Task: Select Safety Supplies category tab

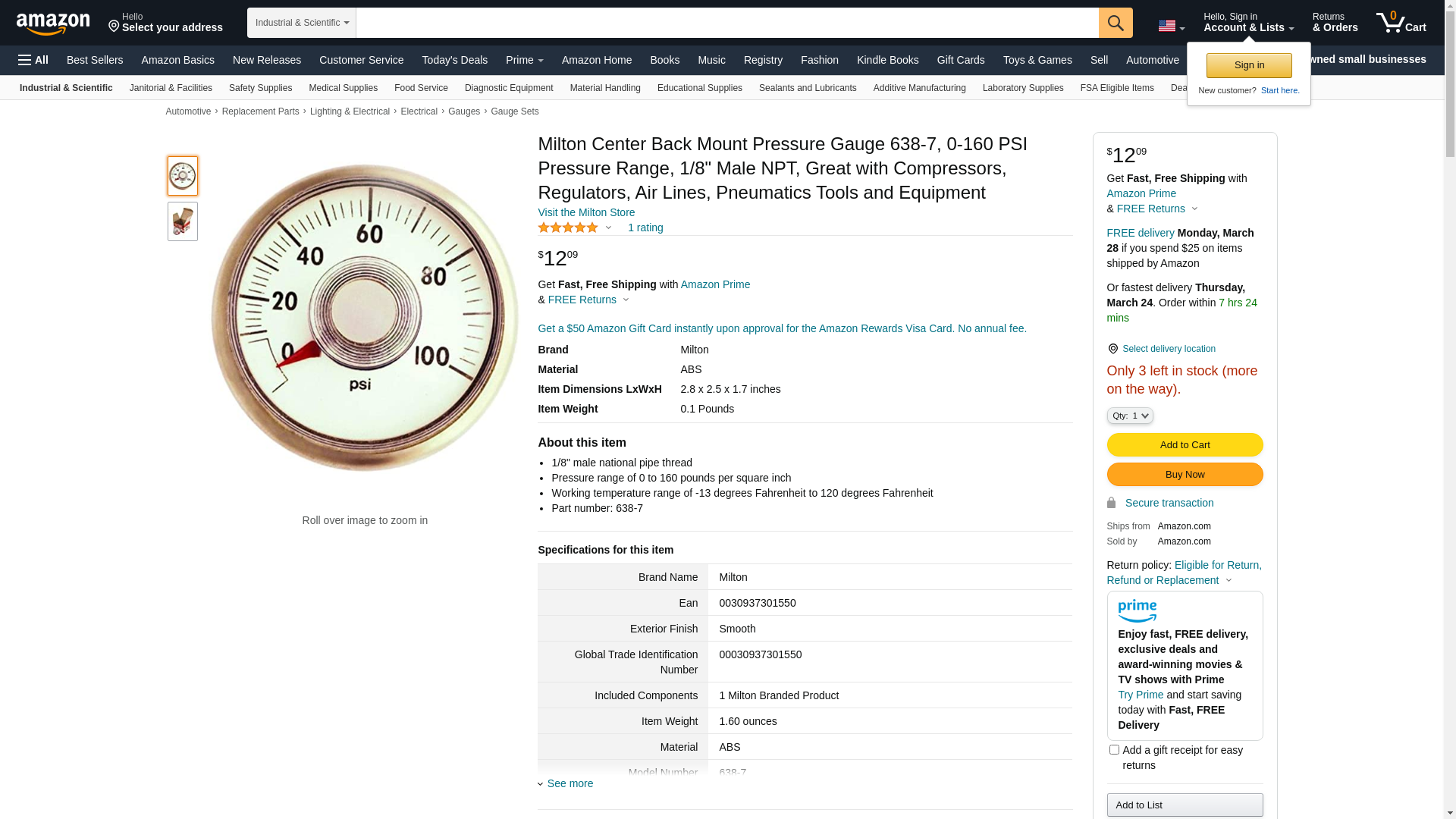Action: pyautogui.click(x=260, y=88)
